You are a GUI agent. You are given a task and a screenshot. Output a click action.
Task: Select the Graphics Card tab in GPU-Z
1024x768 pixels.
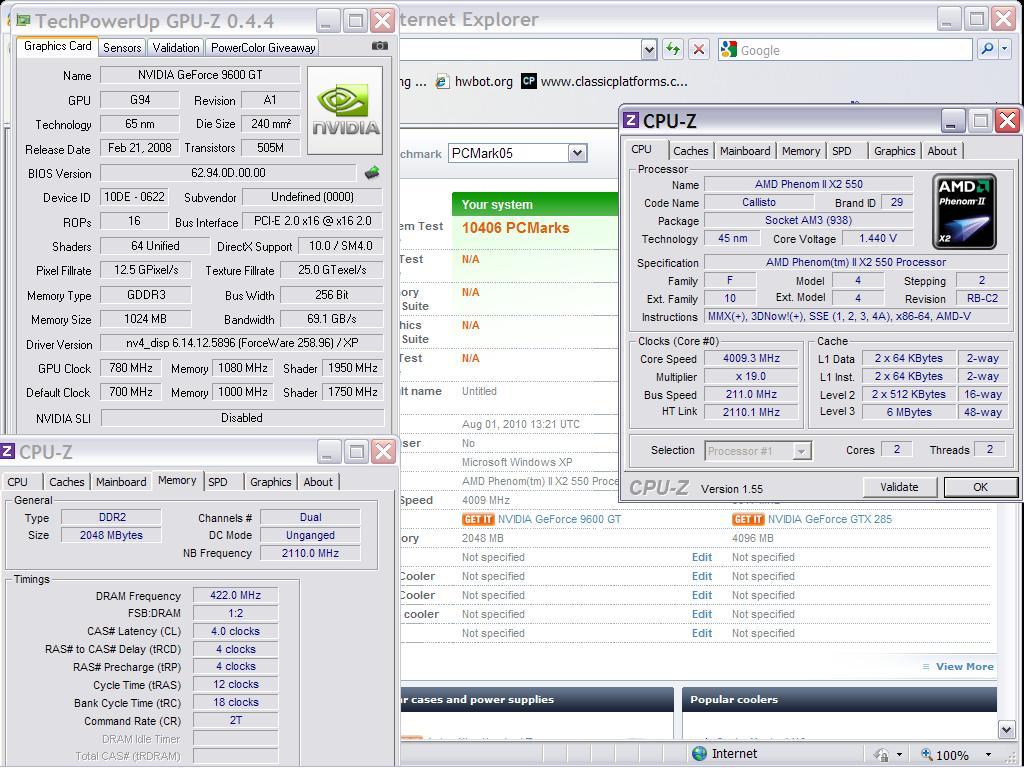pyautogui.click(x=57, y=46)
